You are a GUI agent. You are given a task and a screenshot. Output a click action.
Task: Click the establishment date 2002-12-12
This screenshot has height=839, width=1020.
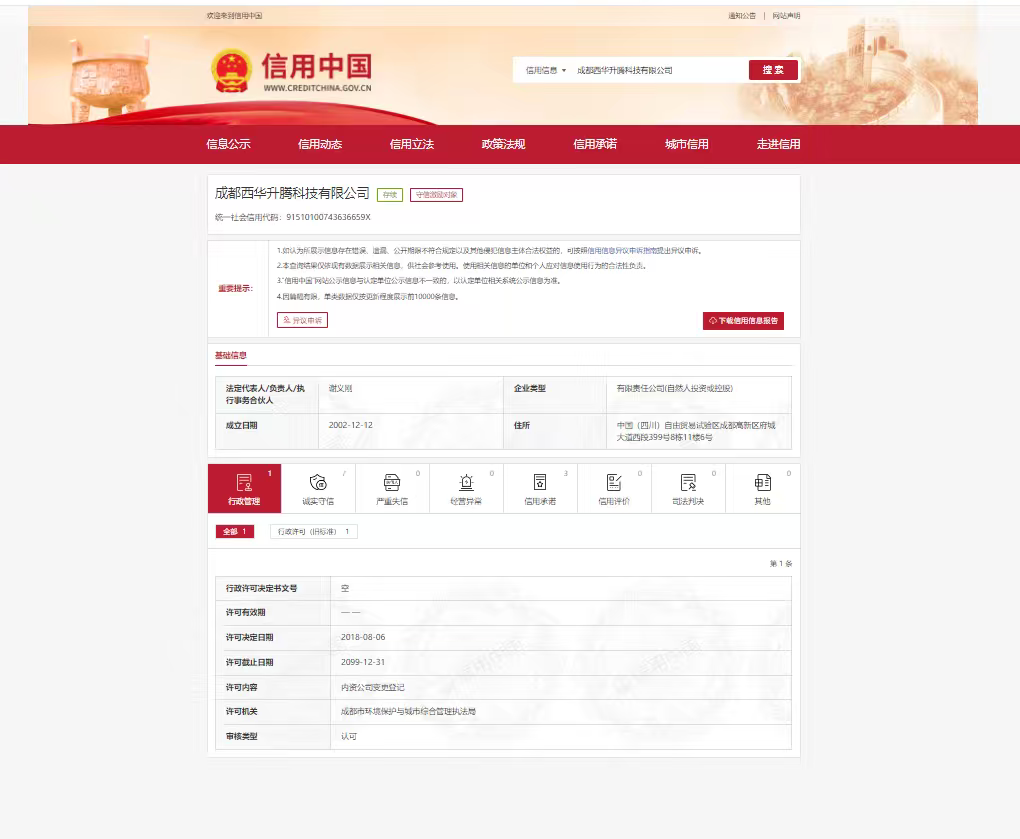point(351,425)
